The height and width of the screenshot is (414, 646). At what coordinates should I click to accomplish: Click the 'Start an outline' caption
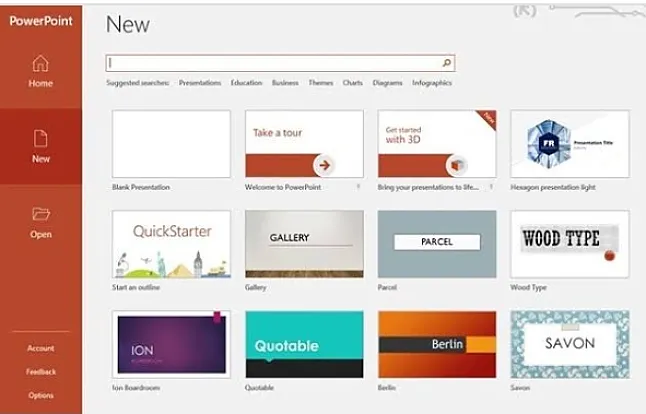coord(136,287)
